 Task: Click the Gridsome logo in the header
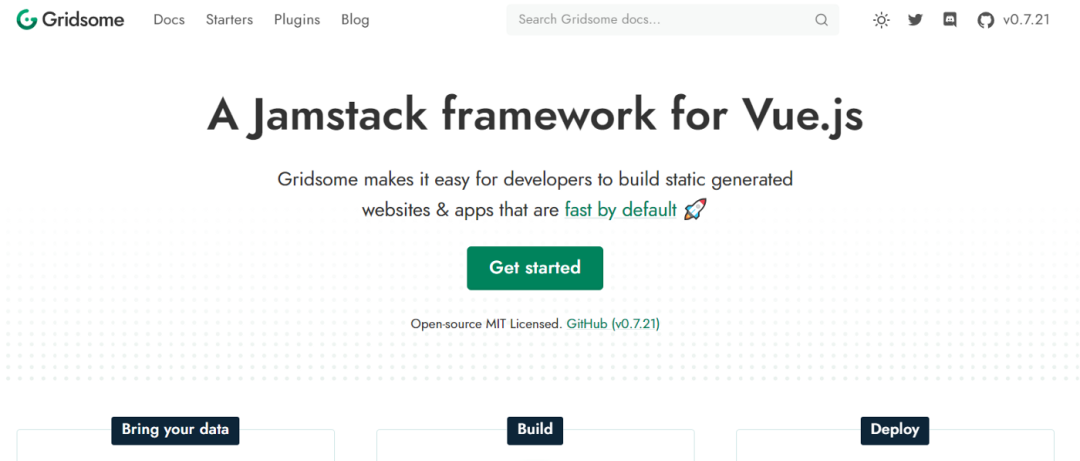(70, 19)
